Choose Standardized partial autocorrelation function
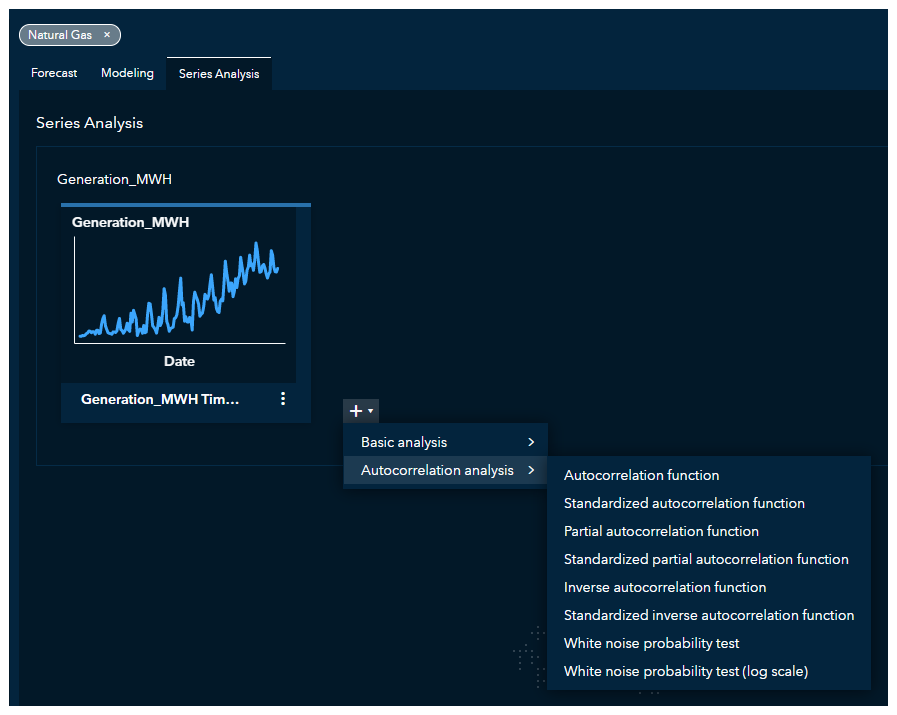897x715 pixels. 706,559
